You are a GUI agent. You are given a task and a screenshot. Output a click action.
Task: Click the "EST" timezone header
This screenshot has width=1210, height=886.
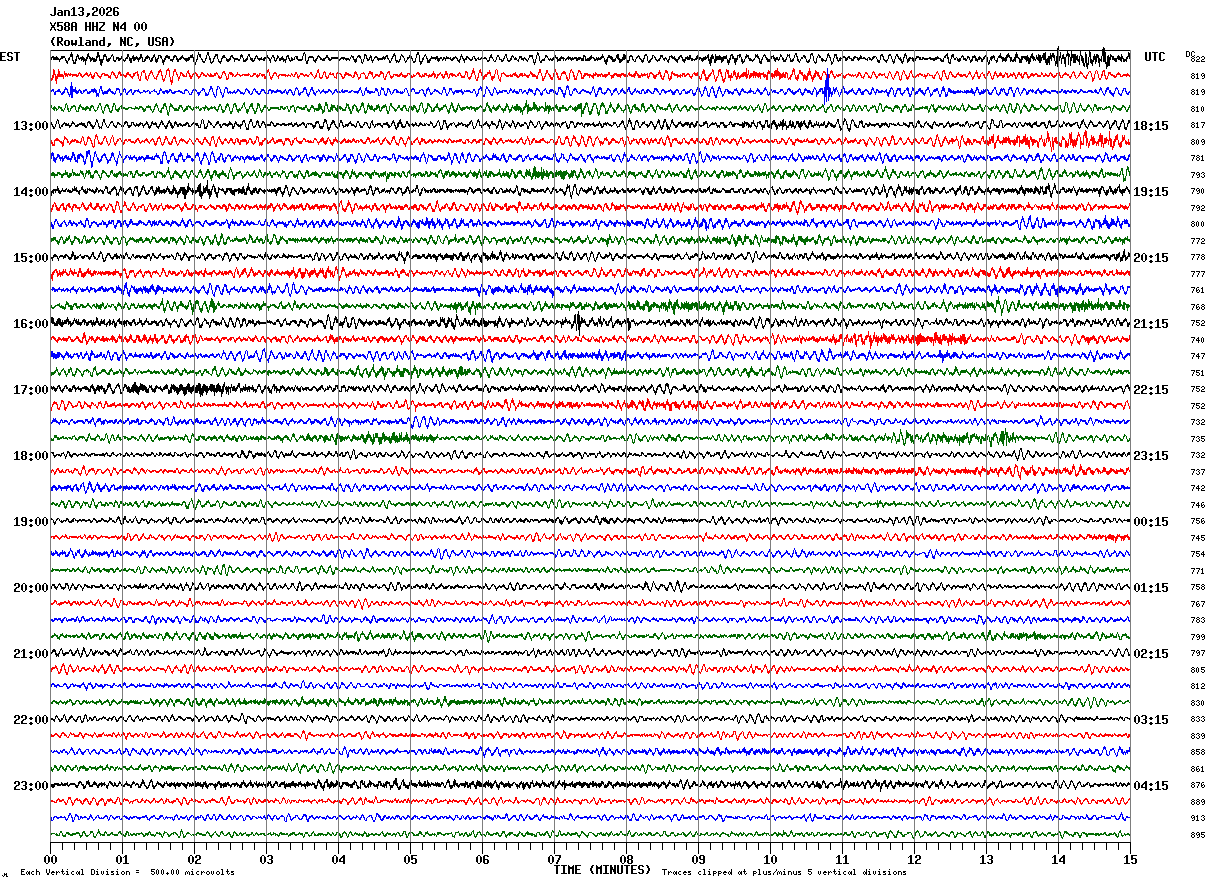10,57
